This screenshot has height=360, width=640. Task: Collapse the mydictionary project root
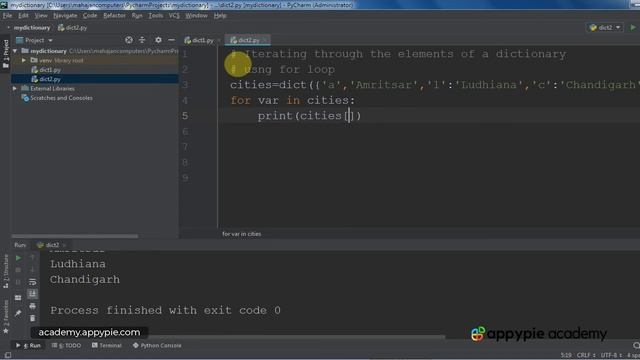pyautogui.click(x=15, y=51)
